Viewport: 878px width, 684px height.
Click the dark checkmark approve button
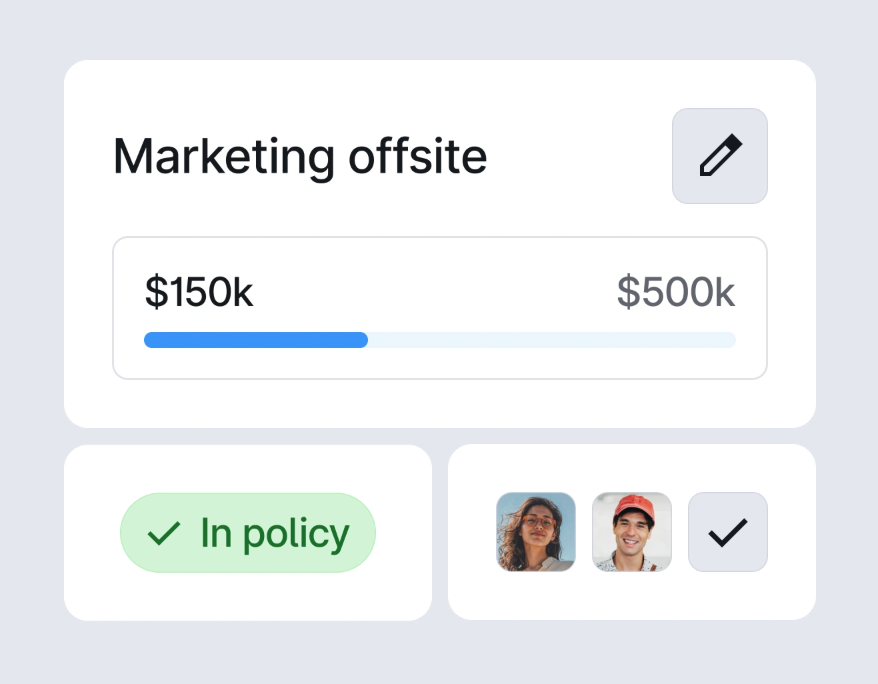[728, 532]
